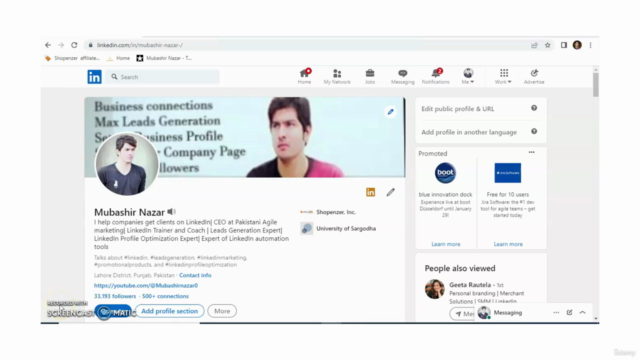Click the profile photo

point(127,164)
